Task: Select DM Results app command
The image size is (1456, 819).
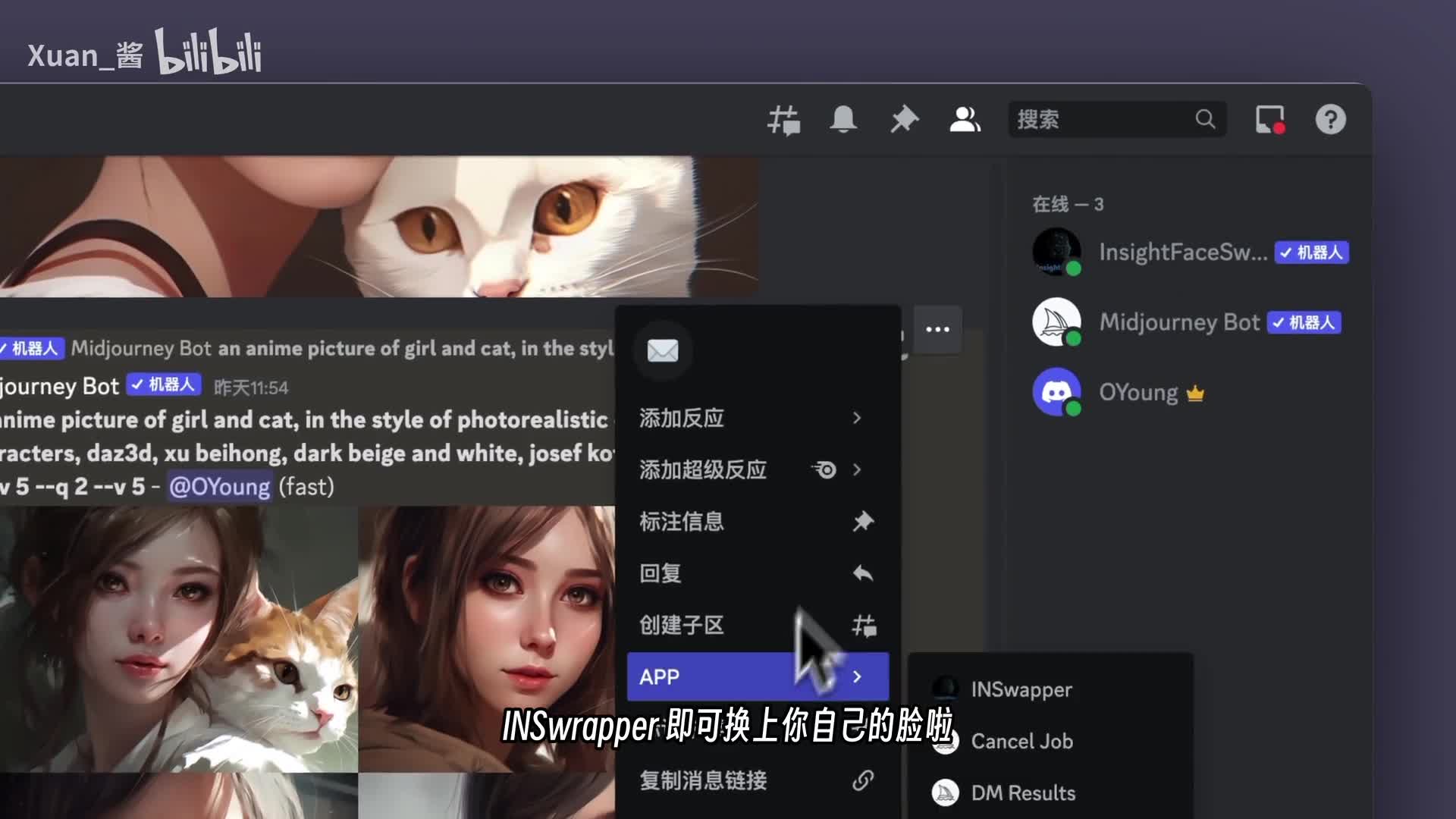Action: coord(1022,792)
